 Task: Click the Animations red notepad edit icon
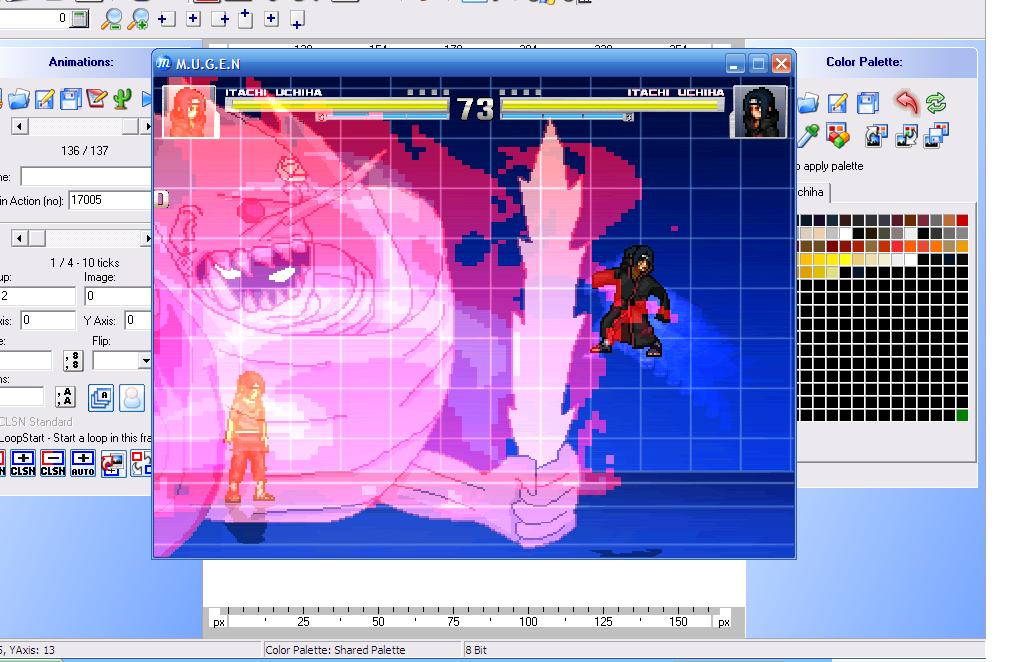click(96, 99)
